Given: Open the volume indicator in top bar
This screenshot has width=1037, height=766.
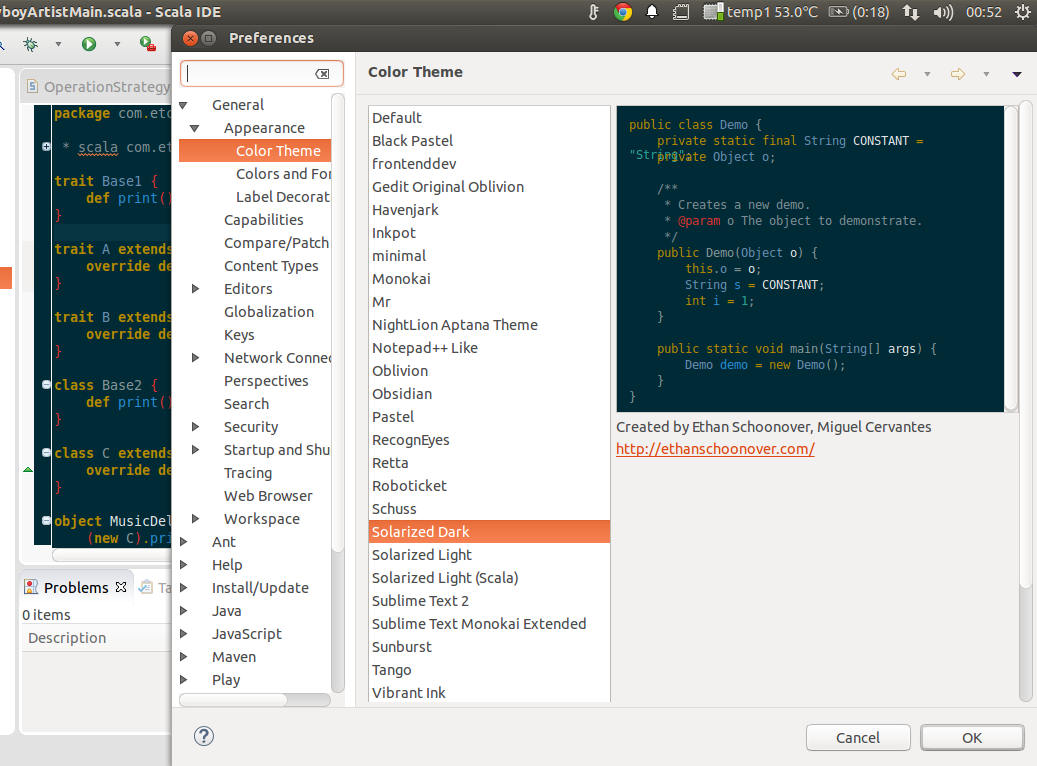Looking at the screenshot, I should (x=943, y=12).
